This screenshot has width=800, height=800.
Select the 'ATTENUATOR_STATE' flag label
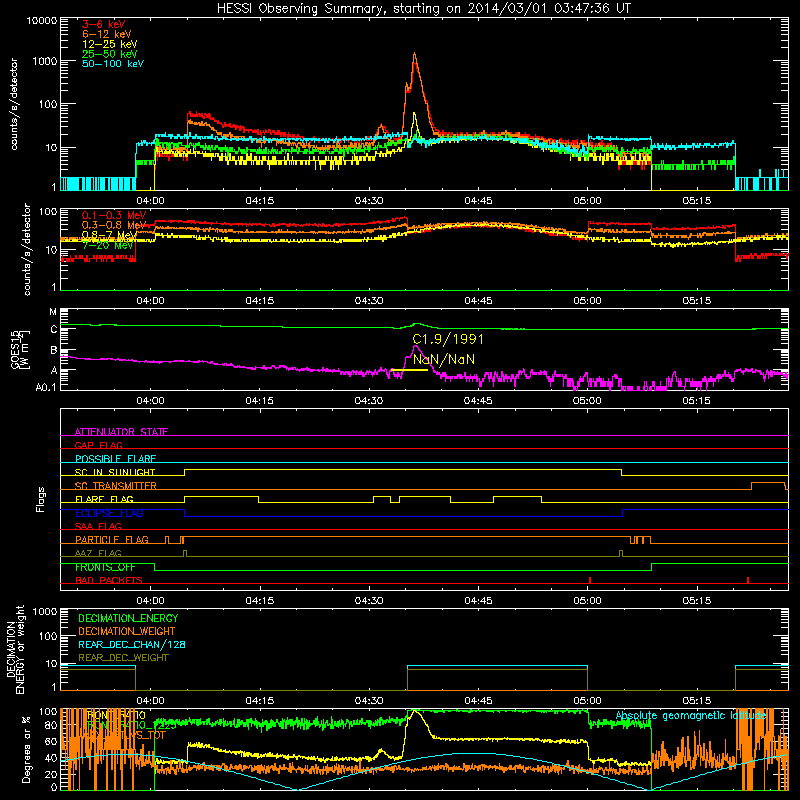[121, 432]
